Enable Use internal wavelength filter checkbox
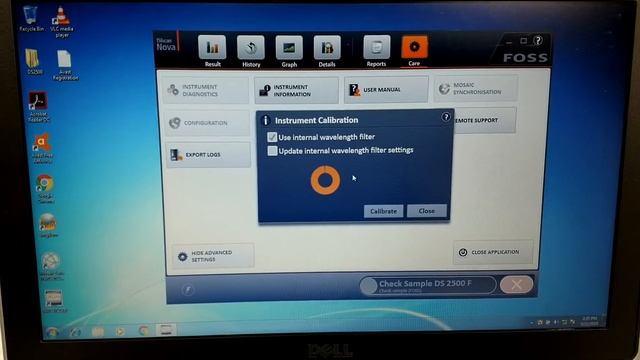This screenshot has width=640, height=360. 272,137
